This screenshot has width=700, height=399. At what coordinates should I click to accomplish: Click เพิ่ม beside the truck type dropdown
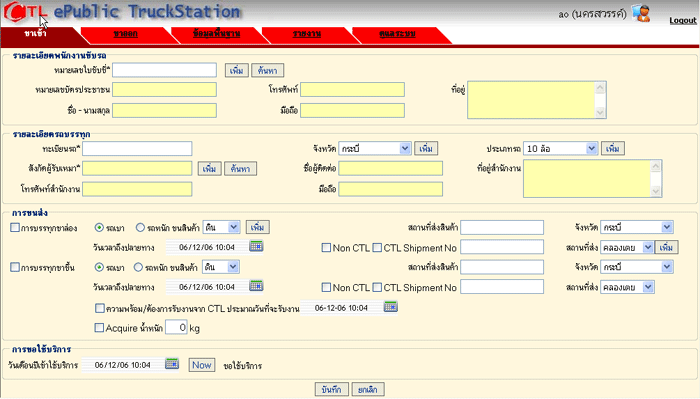(612, 149)
